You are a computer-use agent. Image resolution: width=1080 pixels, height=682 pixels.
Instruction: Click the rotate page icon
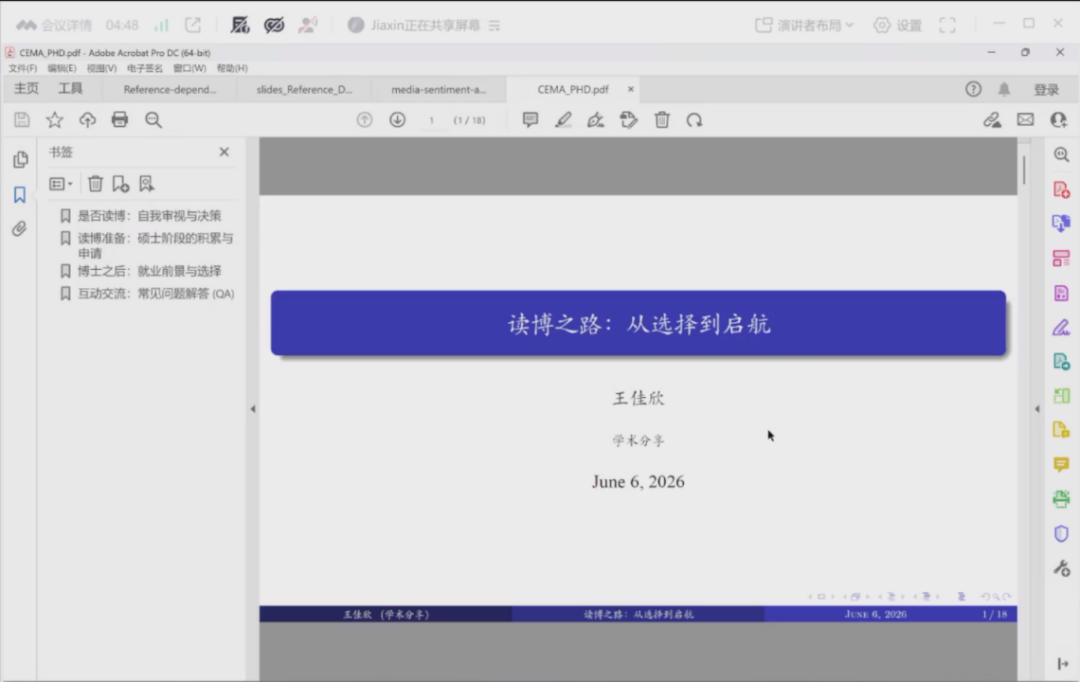click(x=694, y=120)
